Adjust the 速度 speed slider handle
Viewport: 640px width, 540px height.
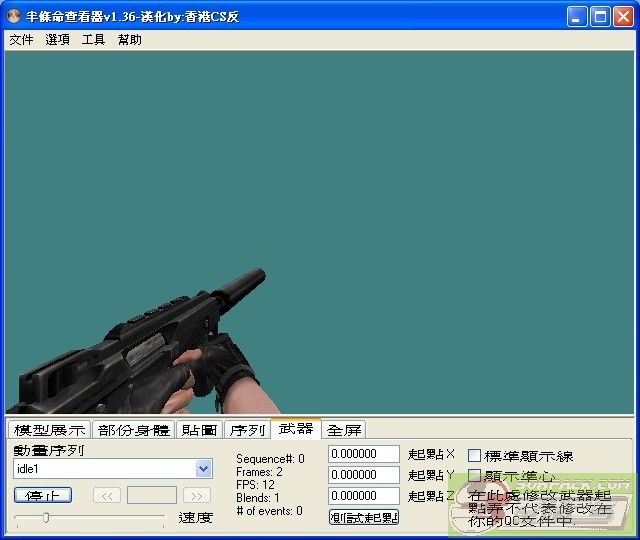46,518
